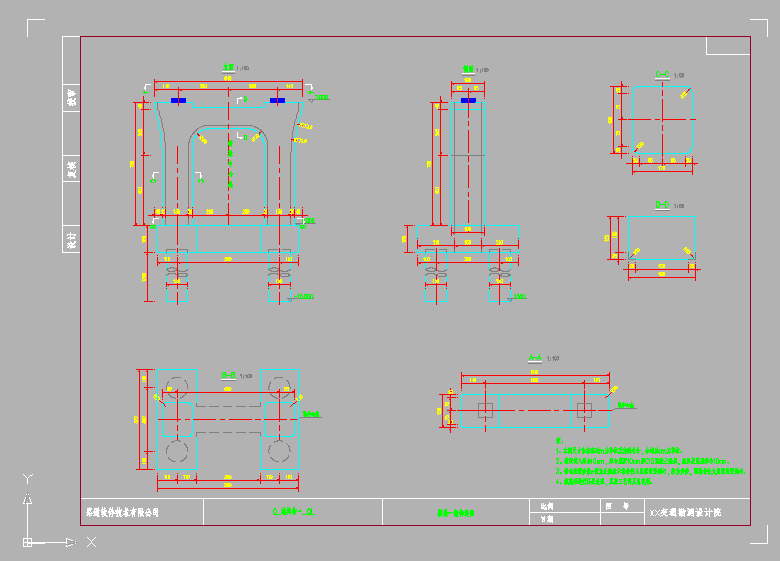Select right blue bearing pad on front elevation
The height and width of the screenshot is (561, 780).
[277, 100]
